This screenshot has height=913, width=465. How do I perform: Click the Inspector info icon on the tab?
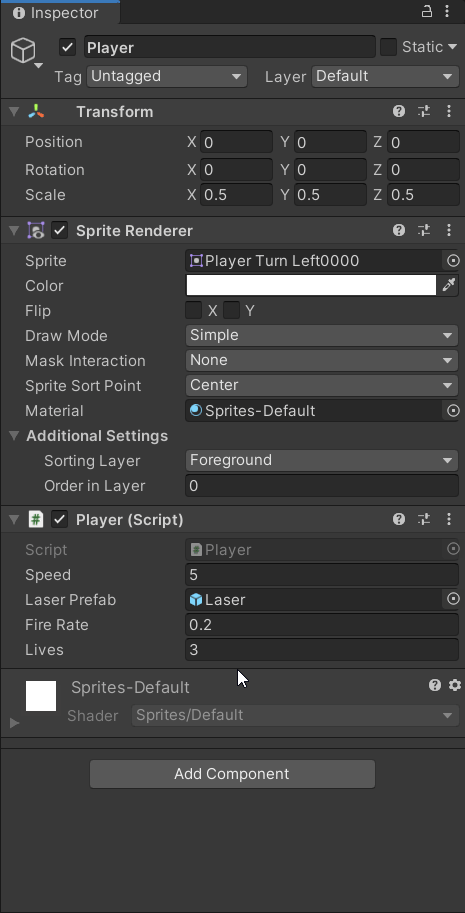point(19,12)
